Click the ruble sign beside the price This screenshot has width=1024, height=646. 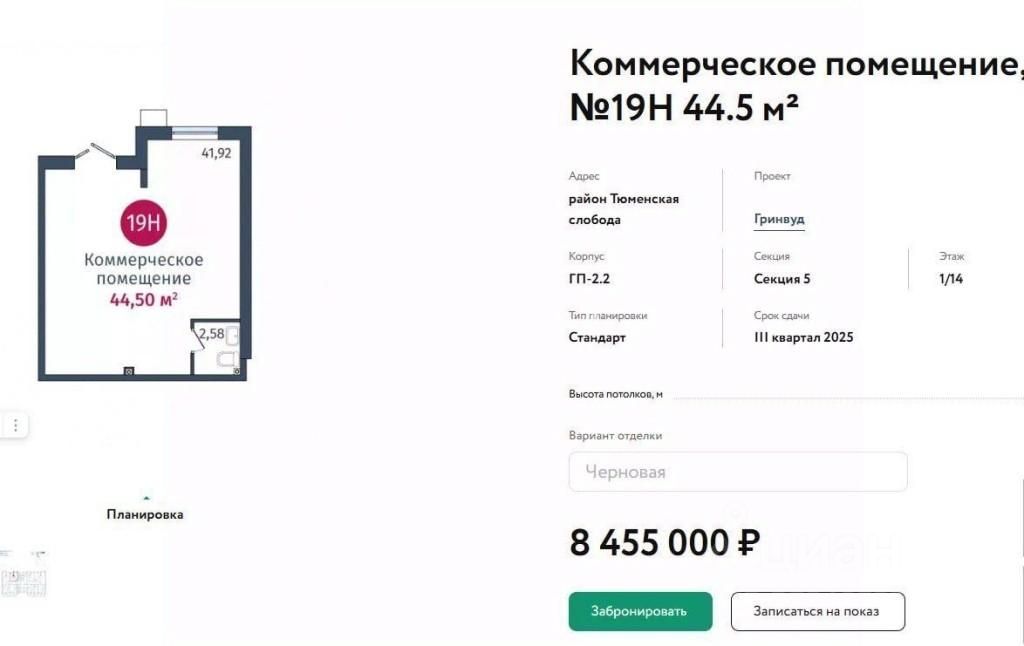tap(748, 543)
